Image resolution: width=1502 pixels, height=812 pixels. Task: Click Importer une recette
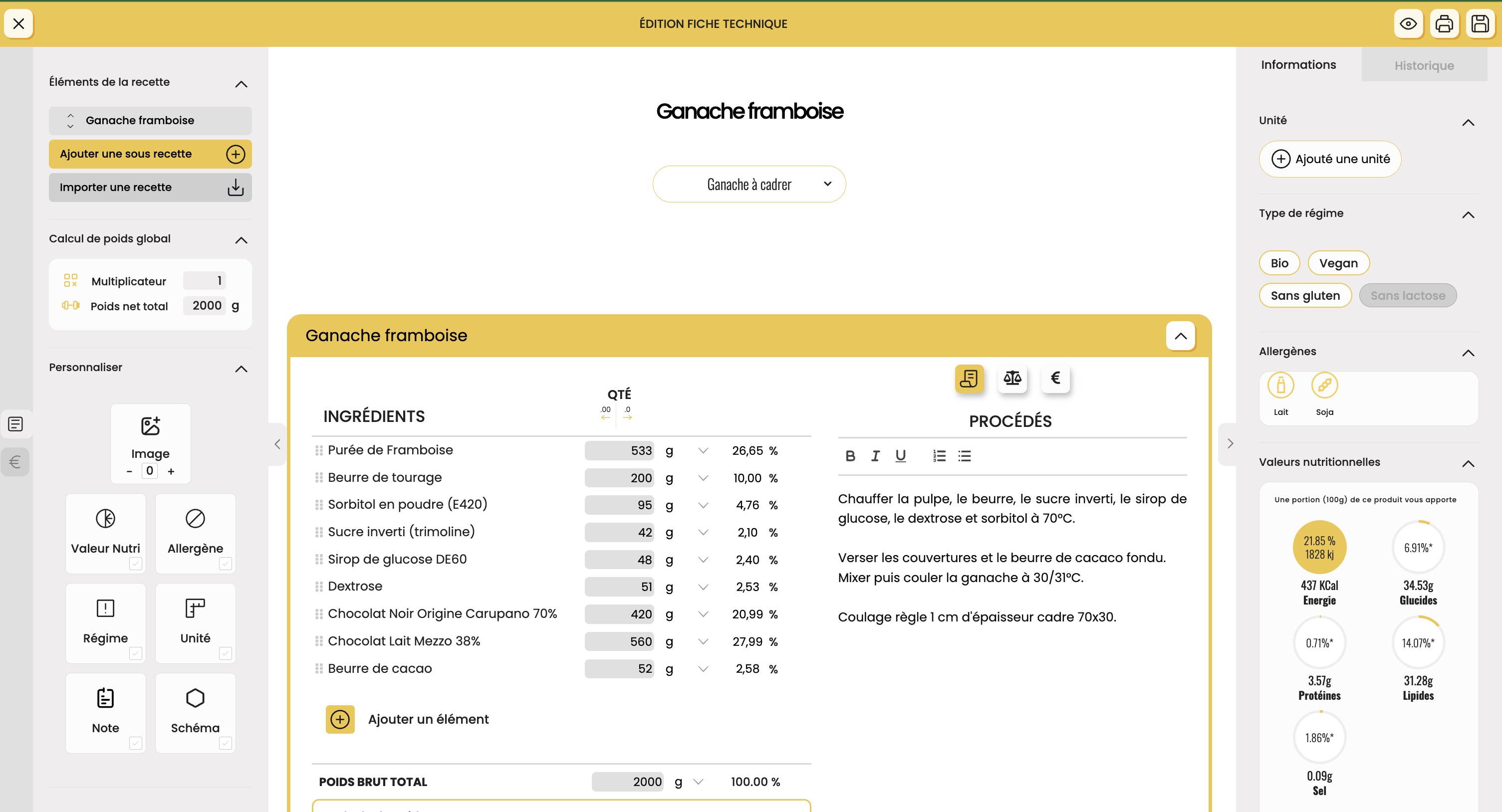pos(150,187)
